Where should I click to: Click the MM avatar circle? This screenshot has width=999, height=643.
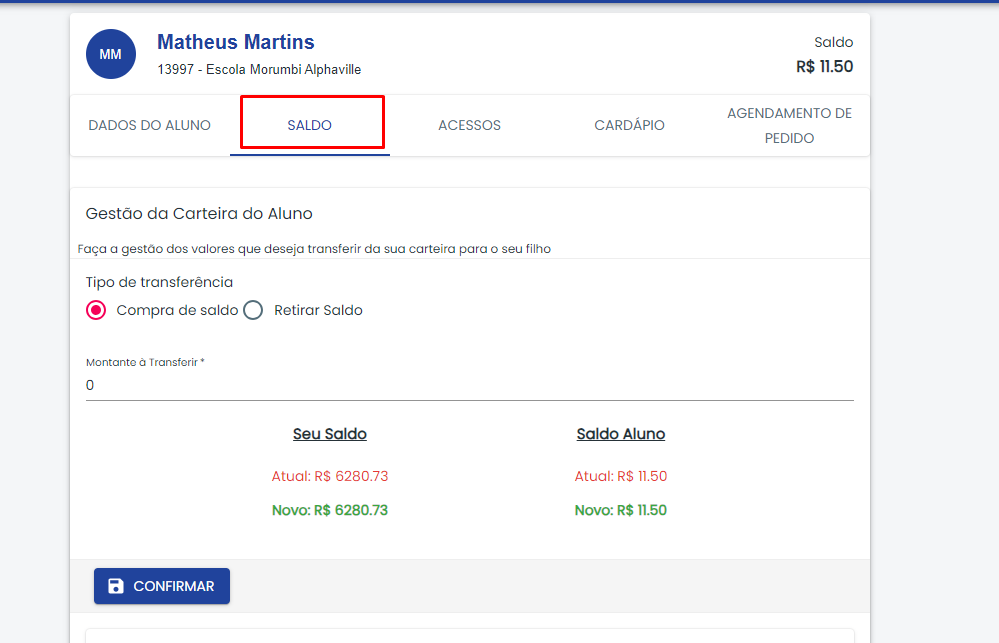click(x=111, y=54)
